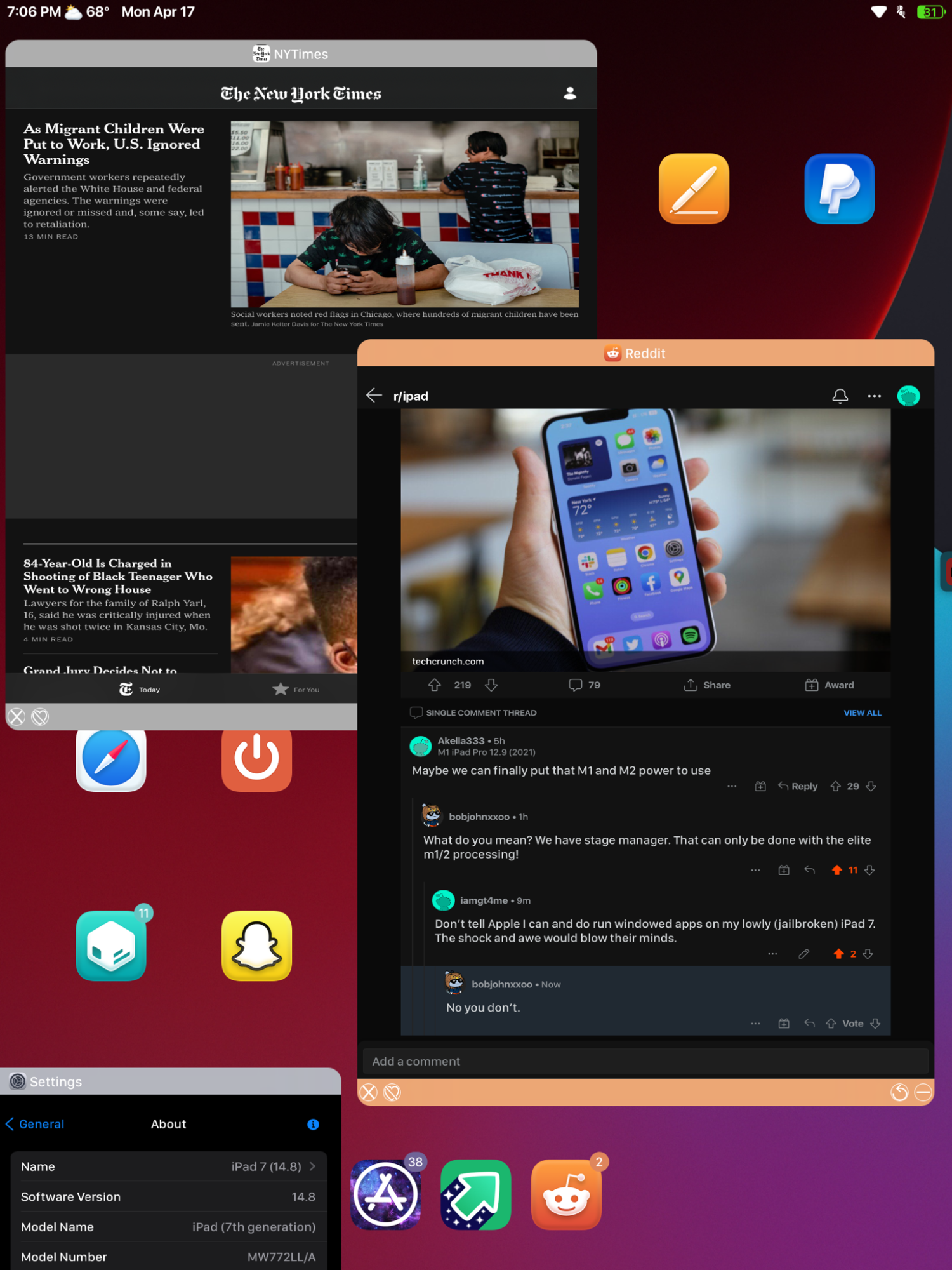
Task: Switch to NYTimes Today tab
Action: coord(140,689)
